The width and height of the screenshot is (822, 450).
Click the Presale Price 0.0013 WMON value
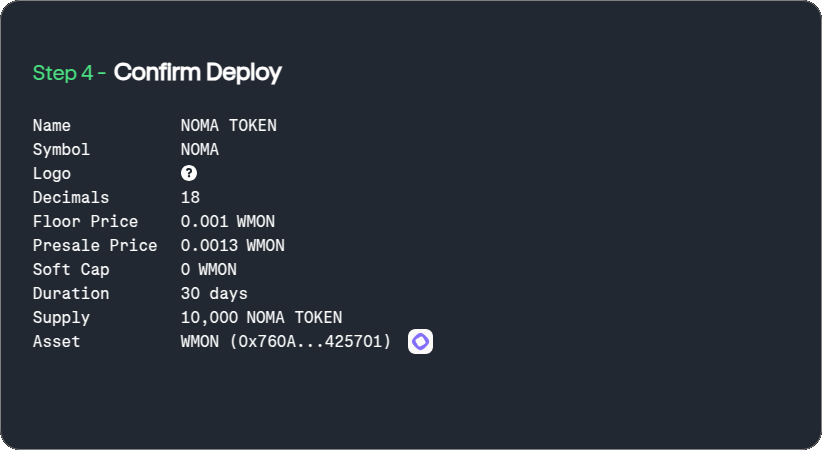coord(233,245)
